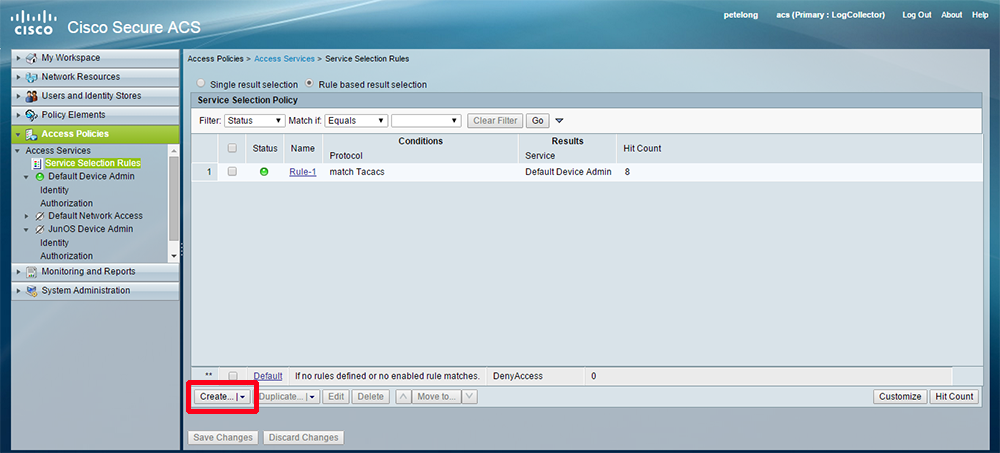Click the Go filter button
Viewport: 1000px width, 453px height.
(538, 121)
